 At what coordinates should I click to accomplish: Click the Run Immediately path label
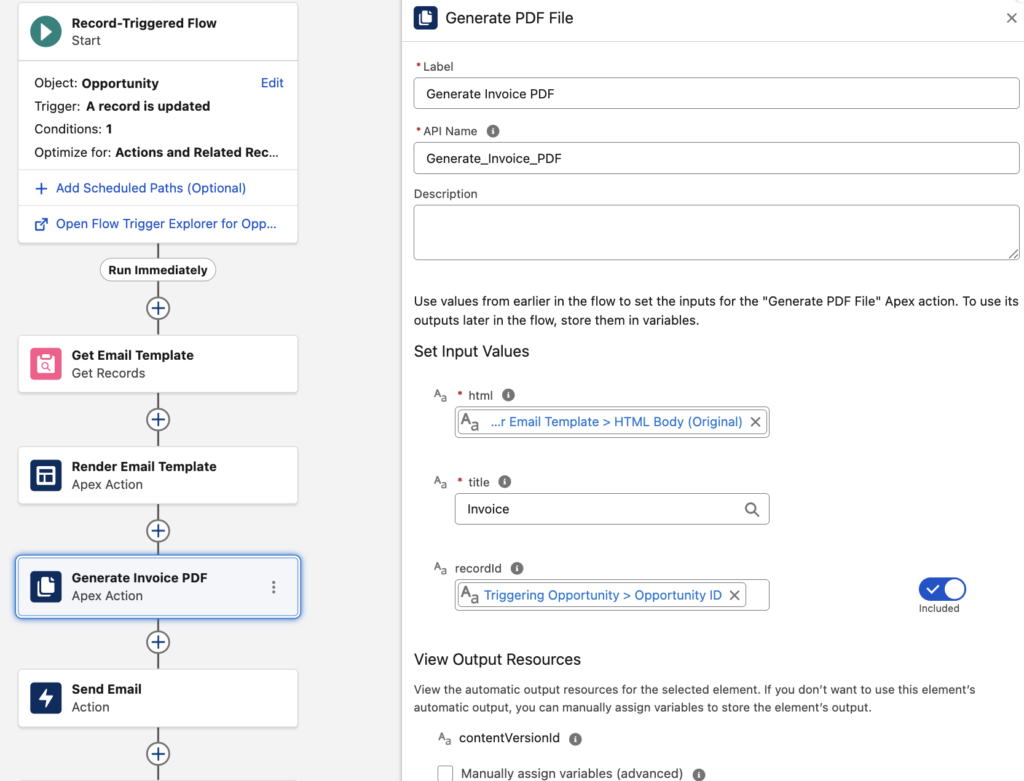157,269
